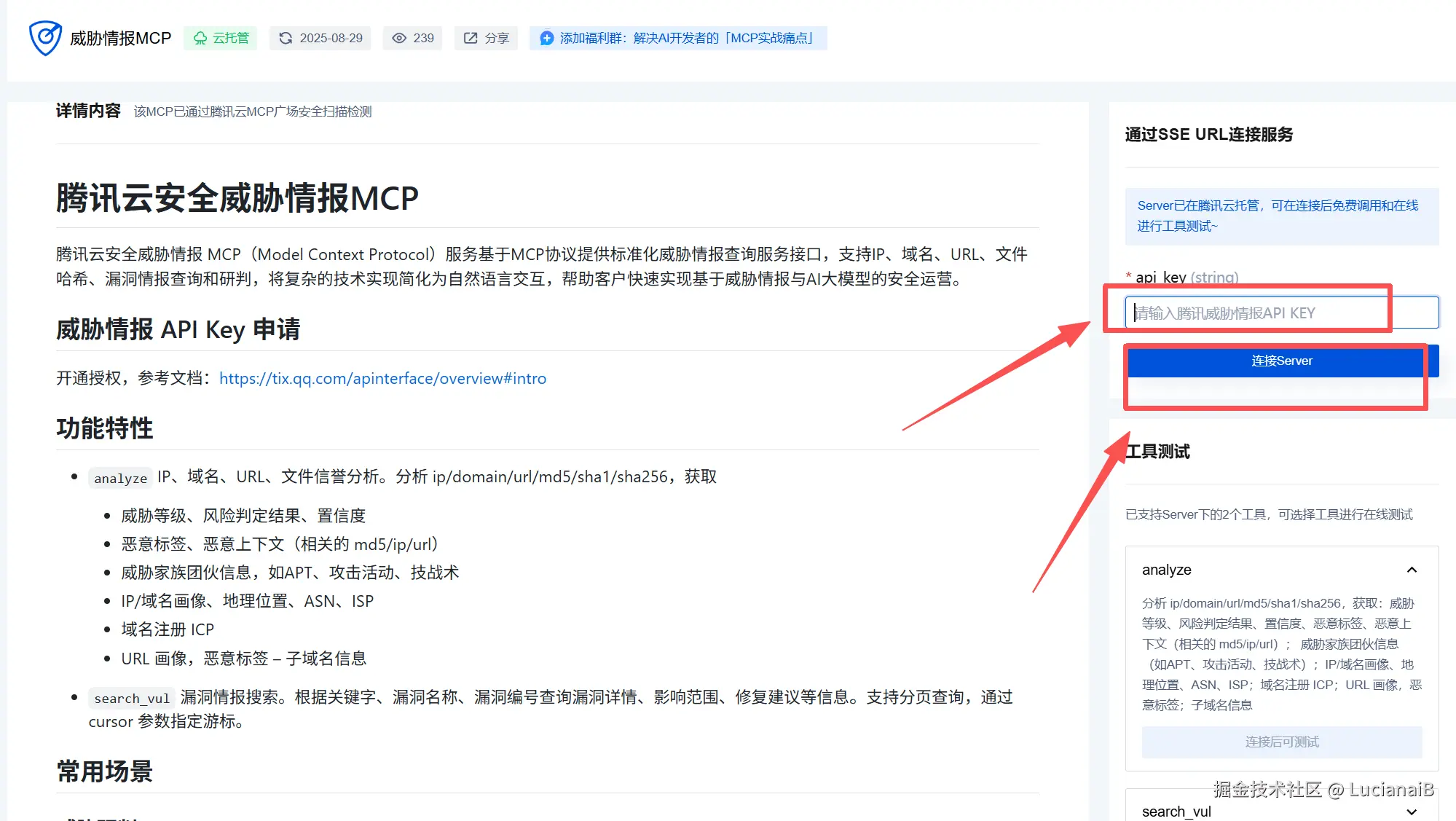Click the search_vul tool title
Image resolution: width=1456 pixels, height=821 pixels.
[x=1176, y=812]
